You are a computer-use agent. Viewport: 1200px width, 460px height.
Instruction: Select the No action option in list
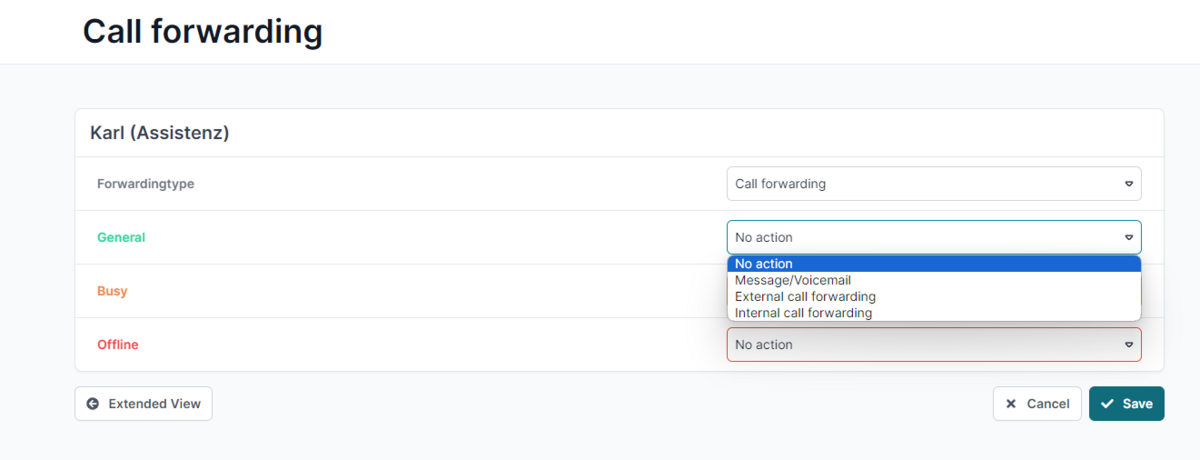pos(934,264)
